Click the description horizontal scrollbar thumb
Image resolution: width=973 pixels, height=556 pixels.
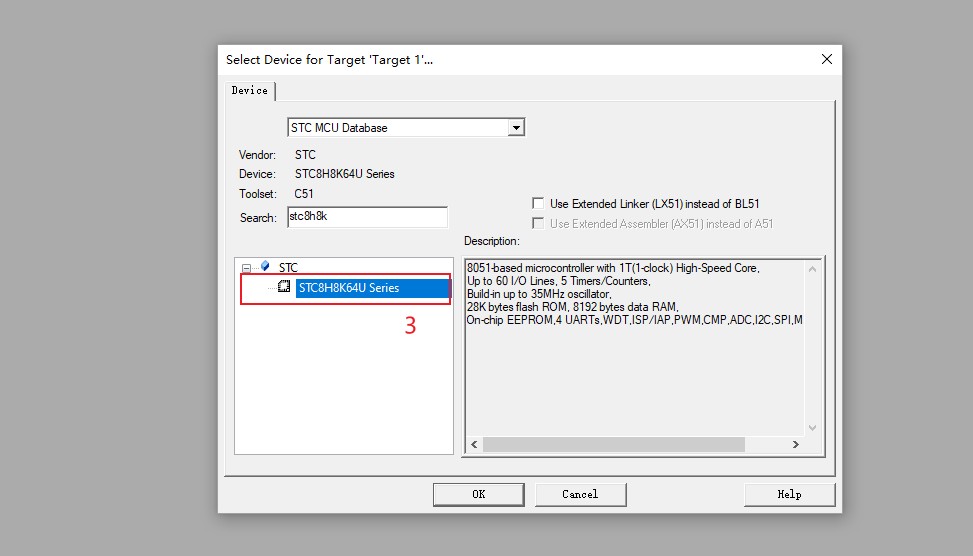coord(614,444)
